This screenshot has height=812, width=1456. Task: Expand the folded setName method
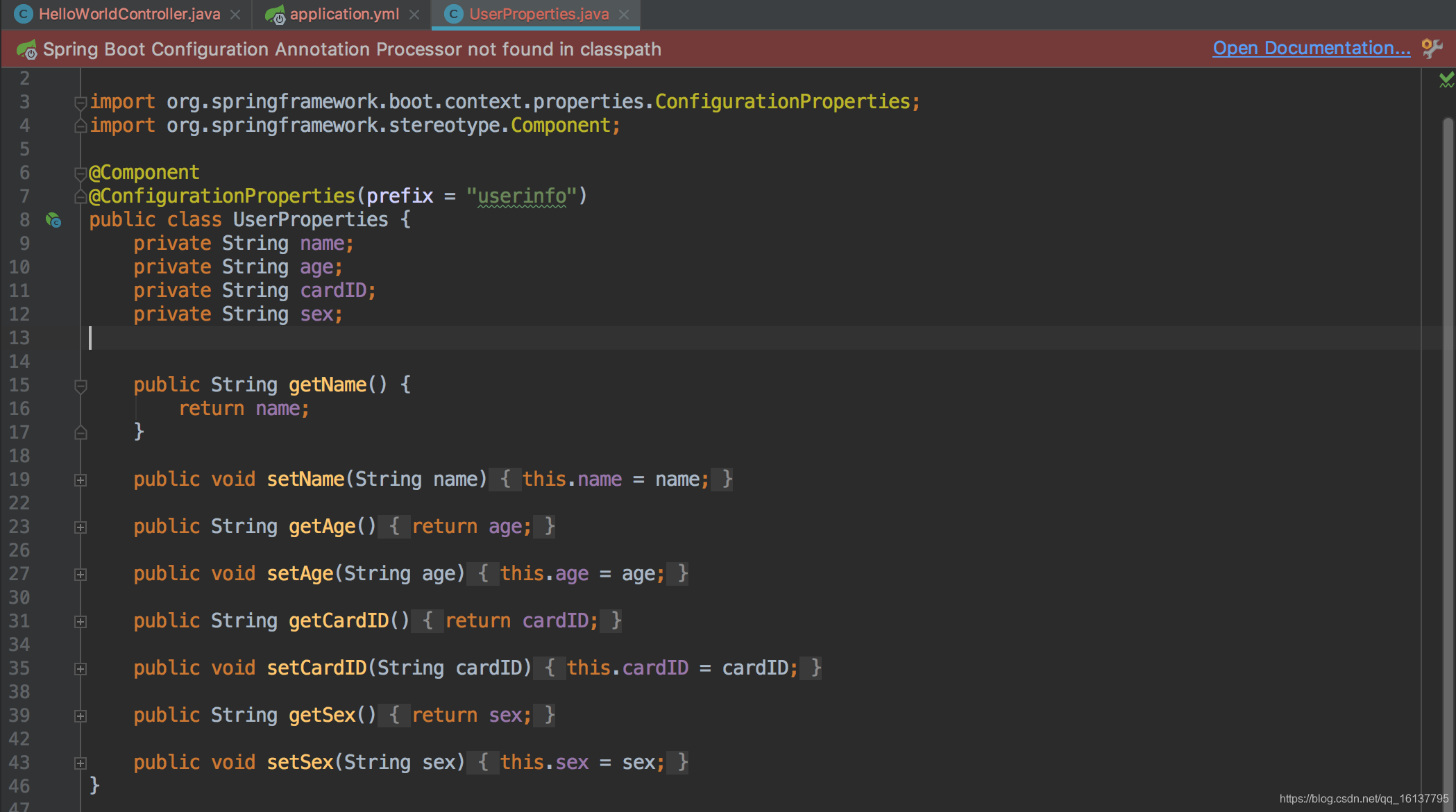(81, 480)
